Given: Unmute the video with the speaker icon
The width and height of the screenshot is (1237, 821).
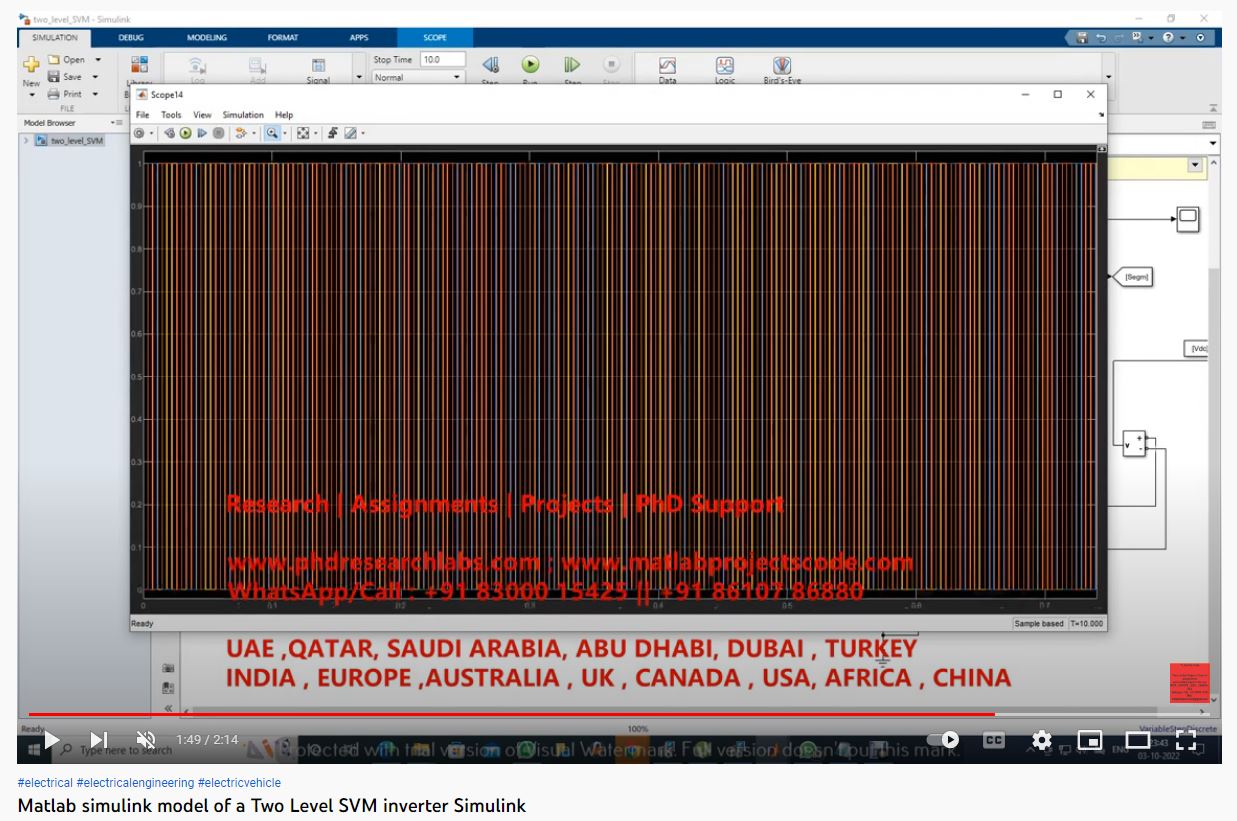Looking at the screenshot, I should tap(145, 740).
